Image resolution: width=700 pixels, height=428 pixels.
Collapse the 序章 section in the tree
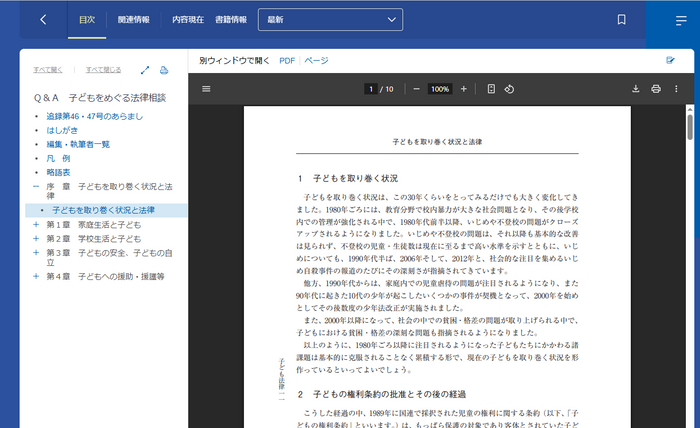(36, 186)
